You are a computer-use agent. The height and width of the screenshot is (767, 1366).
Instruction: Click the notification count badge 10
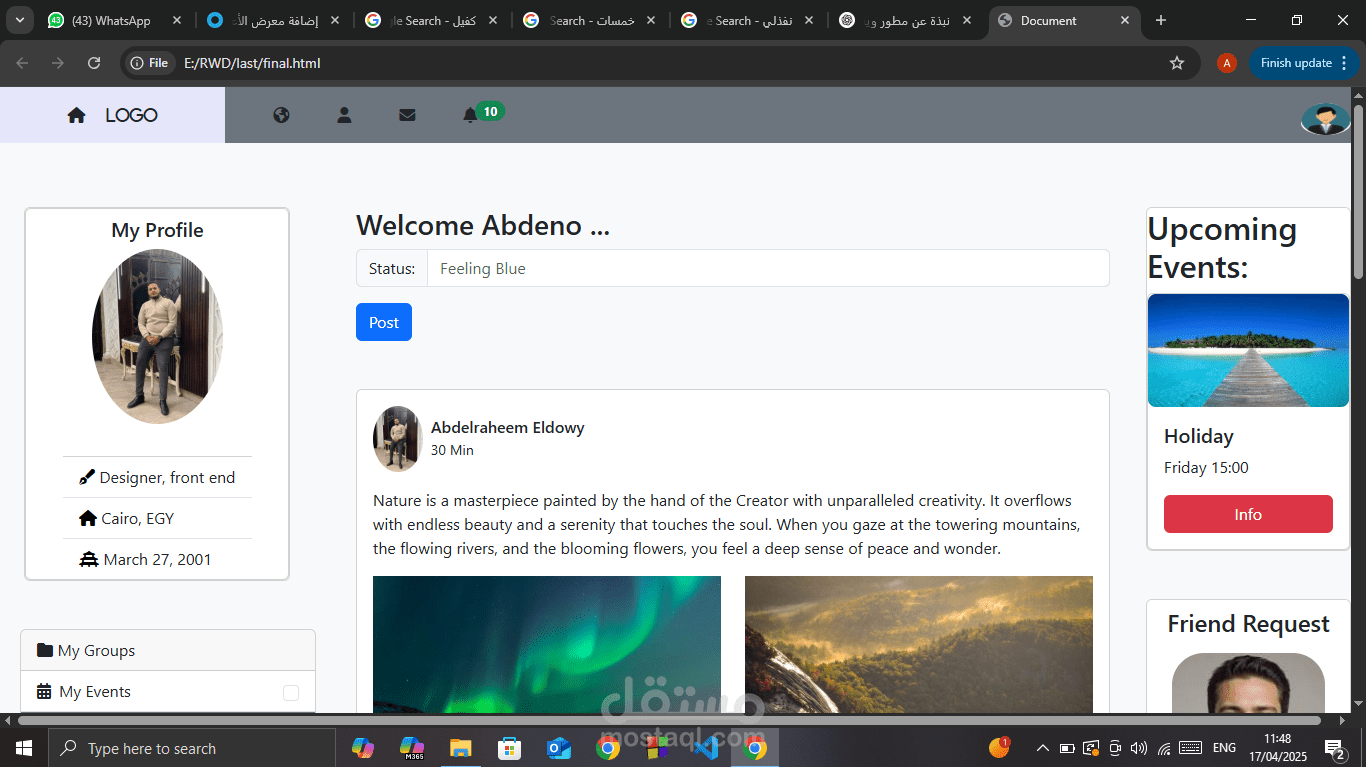[490, 112]
